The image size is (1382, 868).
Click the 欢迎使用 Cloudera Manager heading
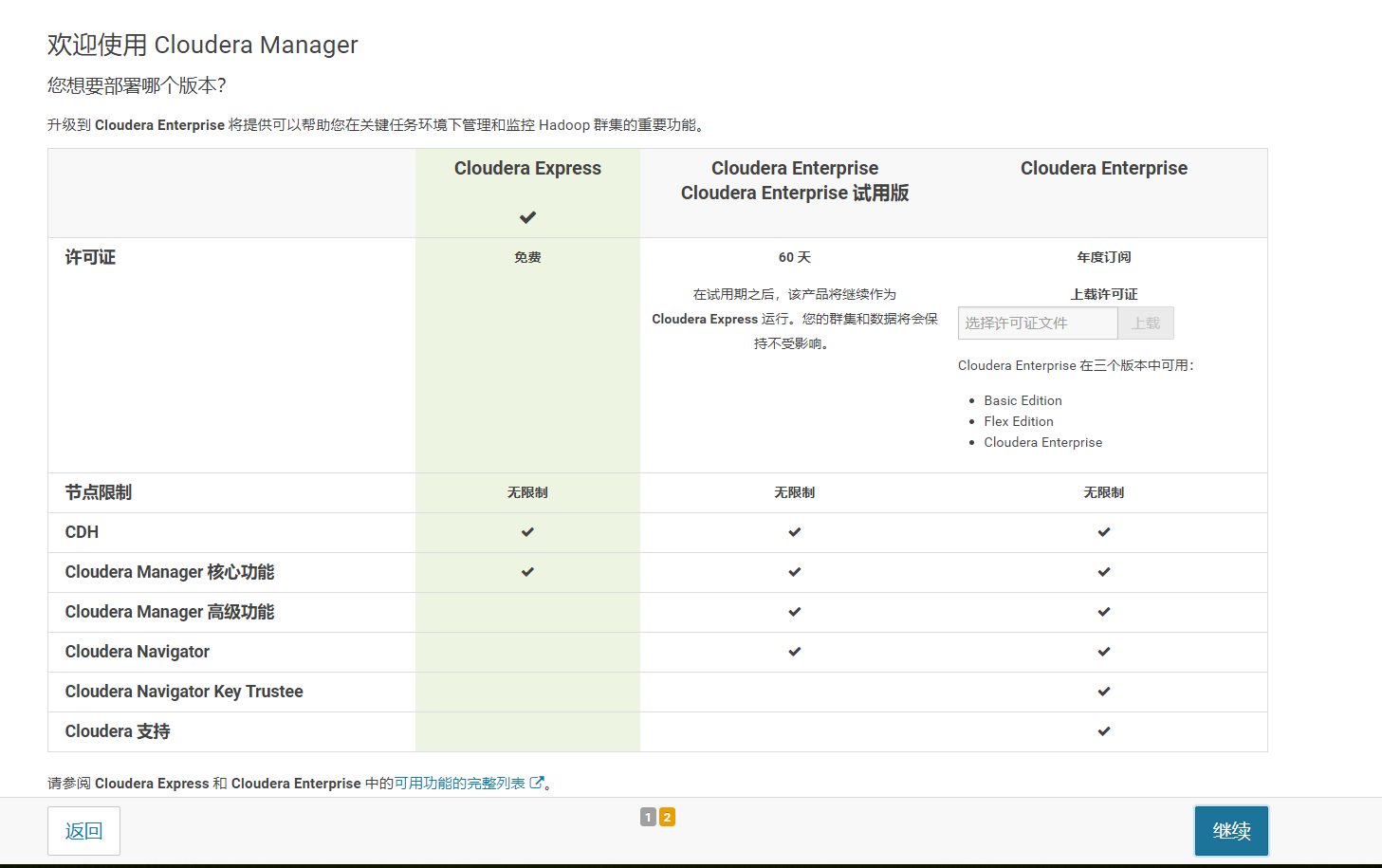click(203, 45)
